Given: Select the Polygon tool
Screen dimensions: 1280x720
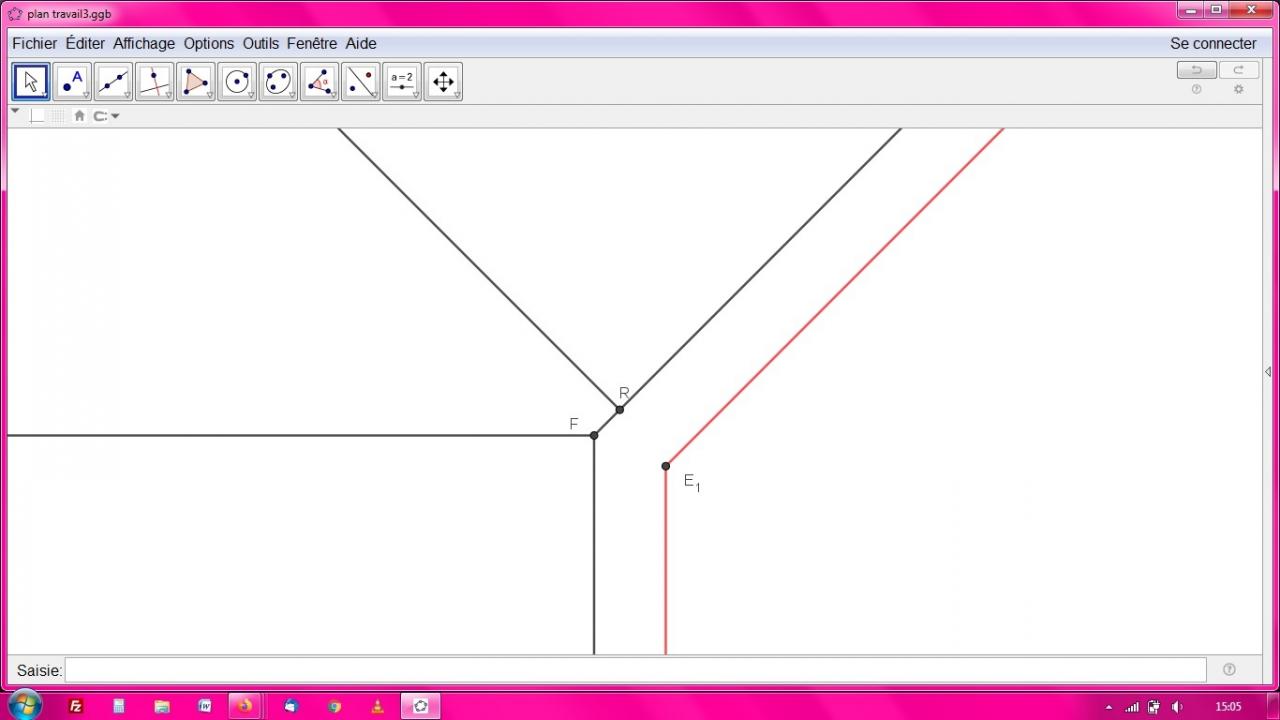Looking at the screenshot, I should tap(196, 82).
